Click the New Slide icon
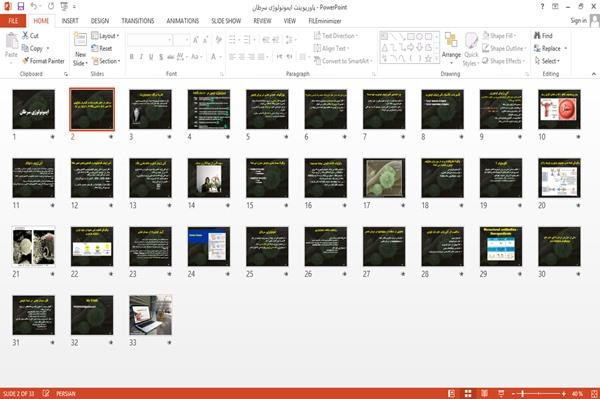600x399 pixels. coord(80,40)
